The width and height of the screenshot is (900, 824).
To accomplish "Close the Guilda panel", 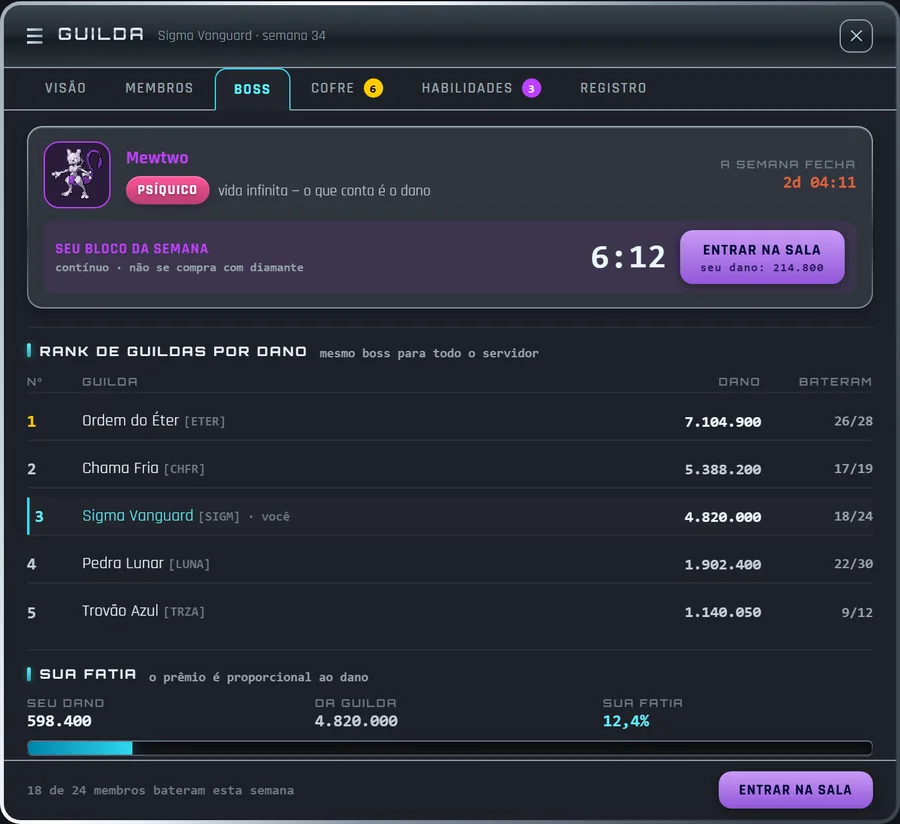I will [856, 36].
